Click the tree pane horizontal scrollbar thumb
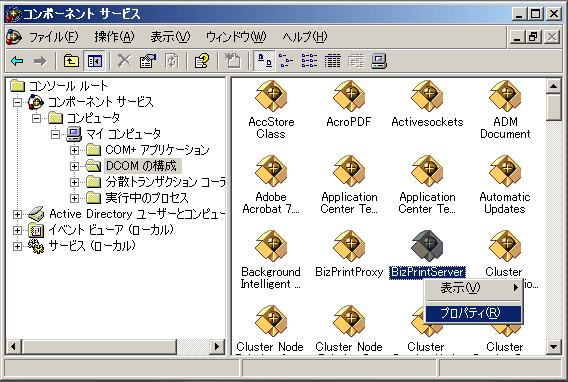Viewport: 568px width, 382px height. click(x=100, y=347)
